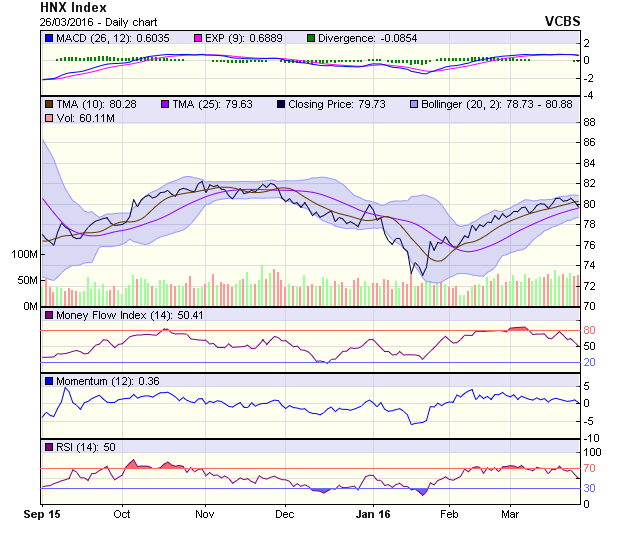Click the green Divergence legend swatch

[x=310, y=38]
